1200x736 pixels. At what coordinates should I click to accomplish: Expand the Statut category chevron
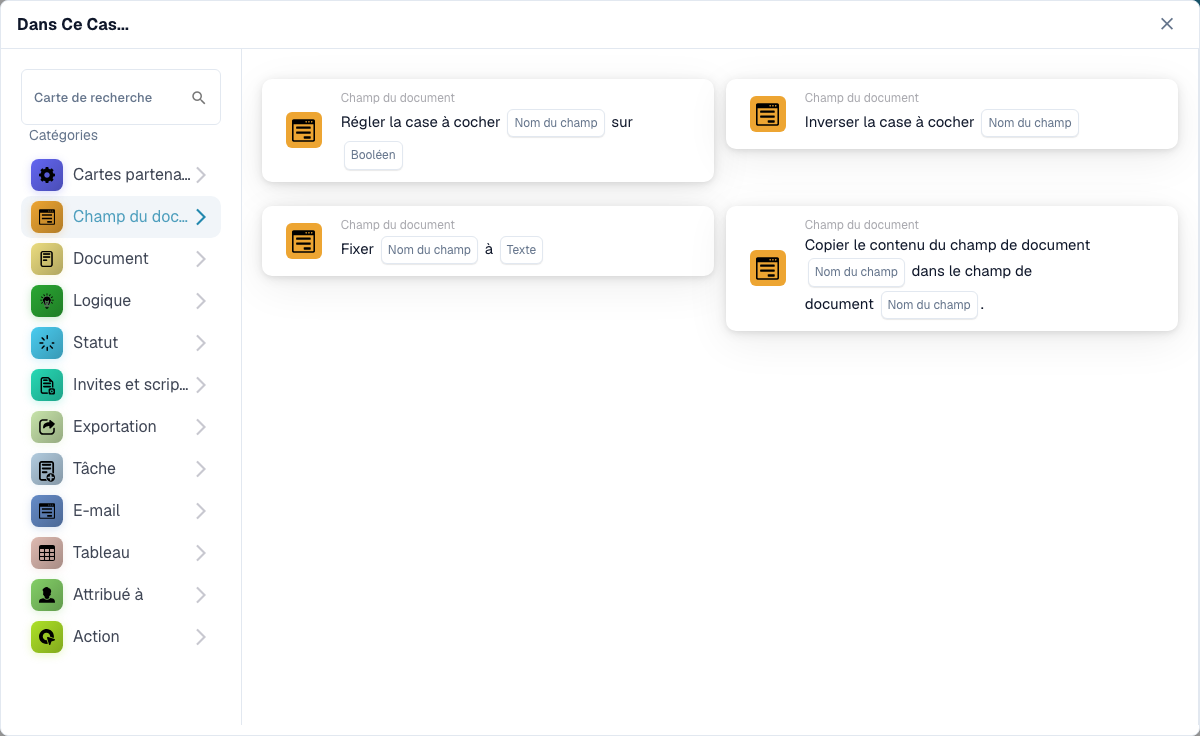point(201,343)
